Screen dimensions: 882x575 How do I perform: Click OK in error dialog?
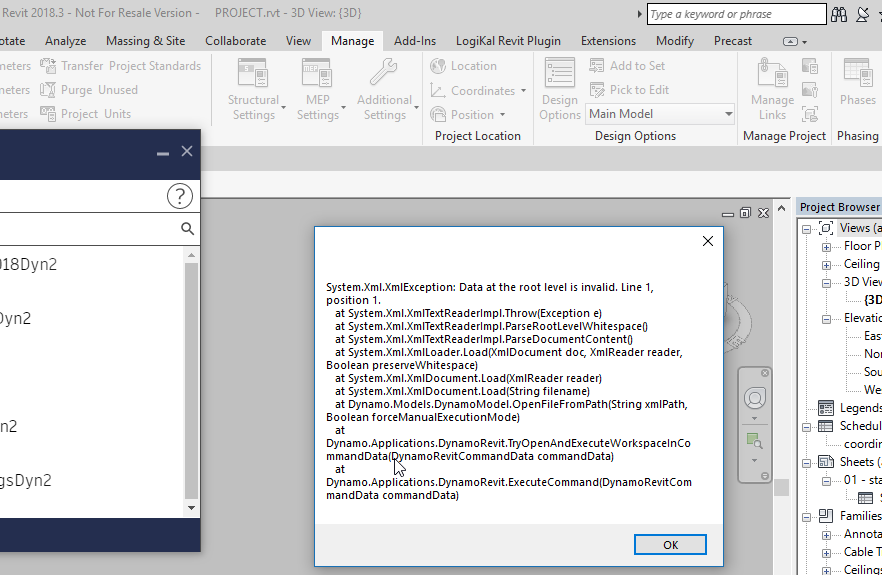click(670, 545)
